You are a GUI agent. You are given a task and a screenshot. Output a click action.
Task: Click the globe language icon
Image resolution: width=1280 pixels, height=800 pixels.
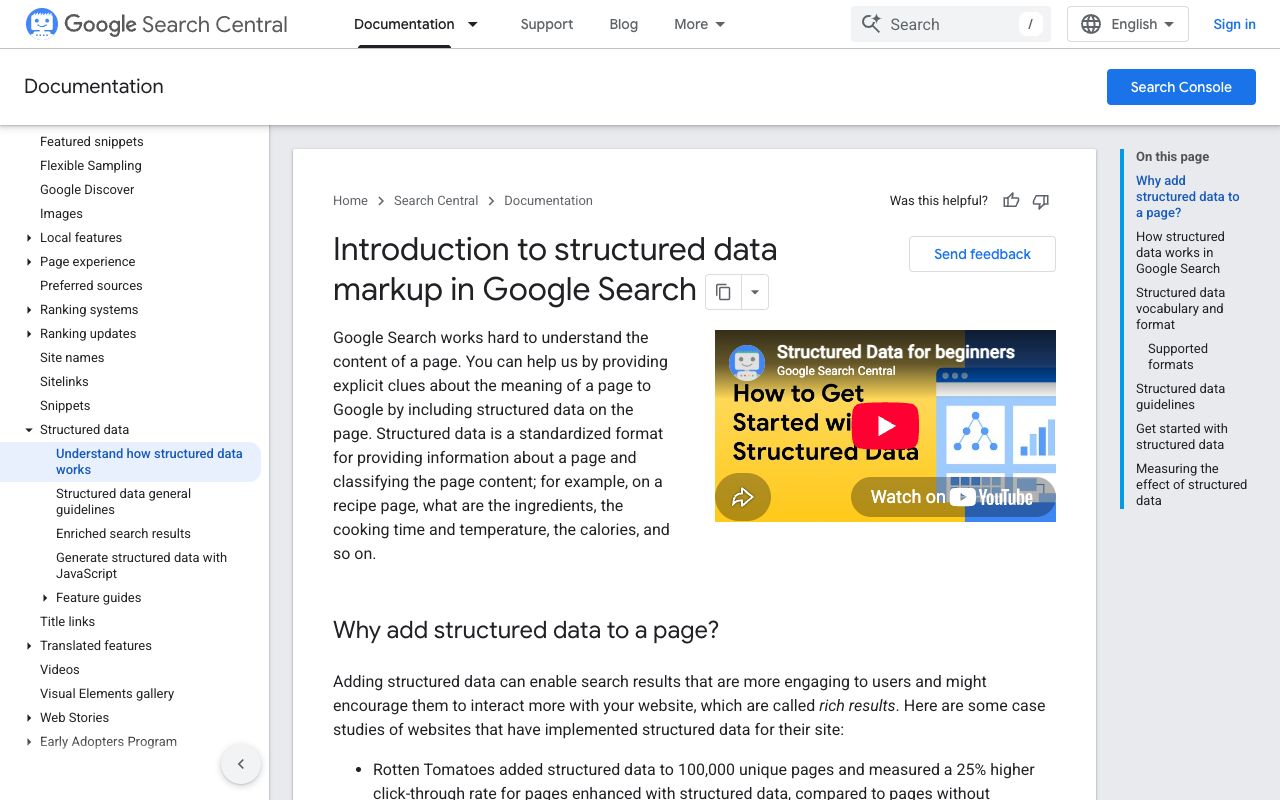coord(1091,24)
